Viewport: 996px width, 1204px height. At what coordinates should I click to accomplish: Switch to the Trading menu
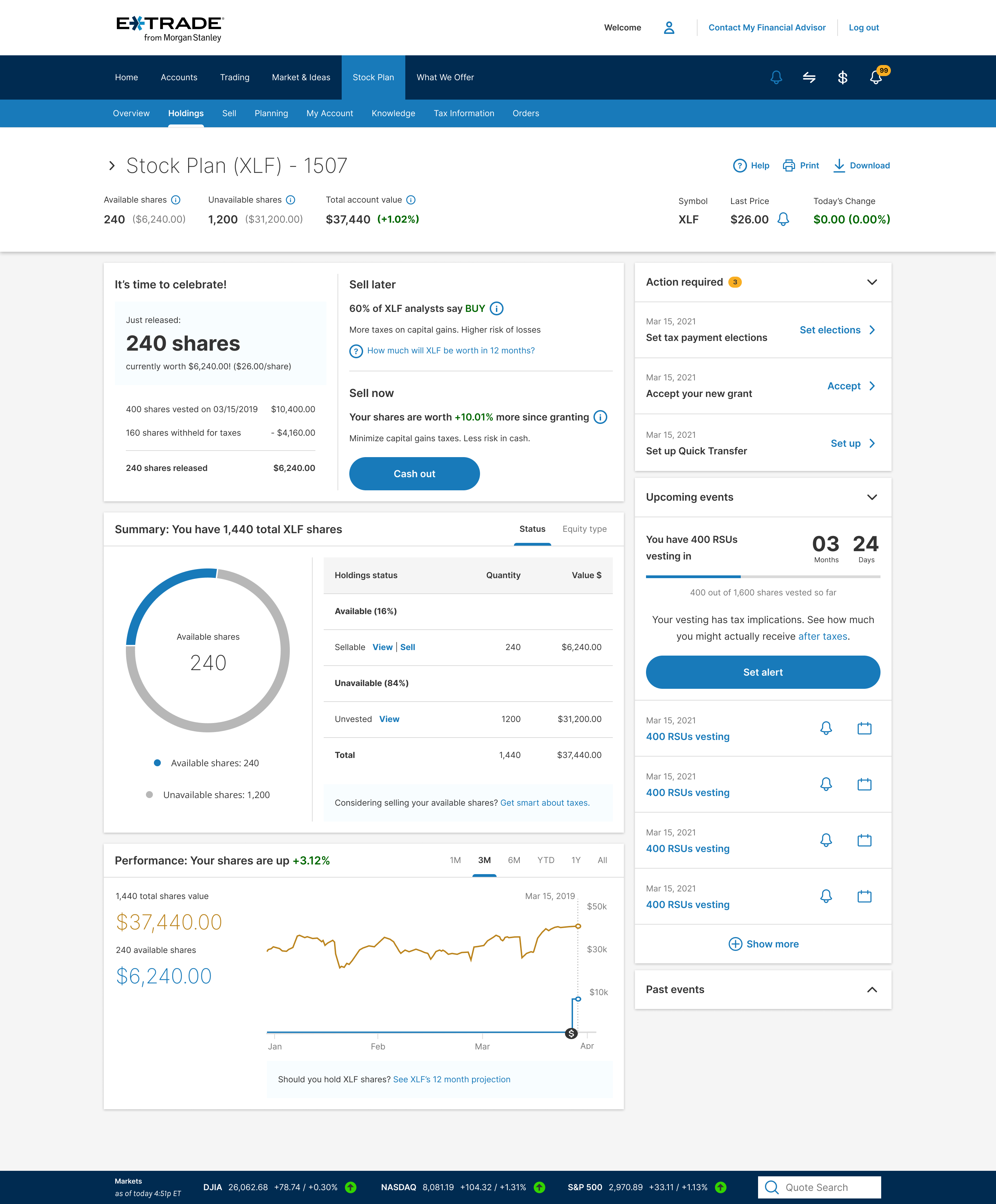point(234,77)
